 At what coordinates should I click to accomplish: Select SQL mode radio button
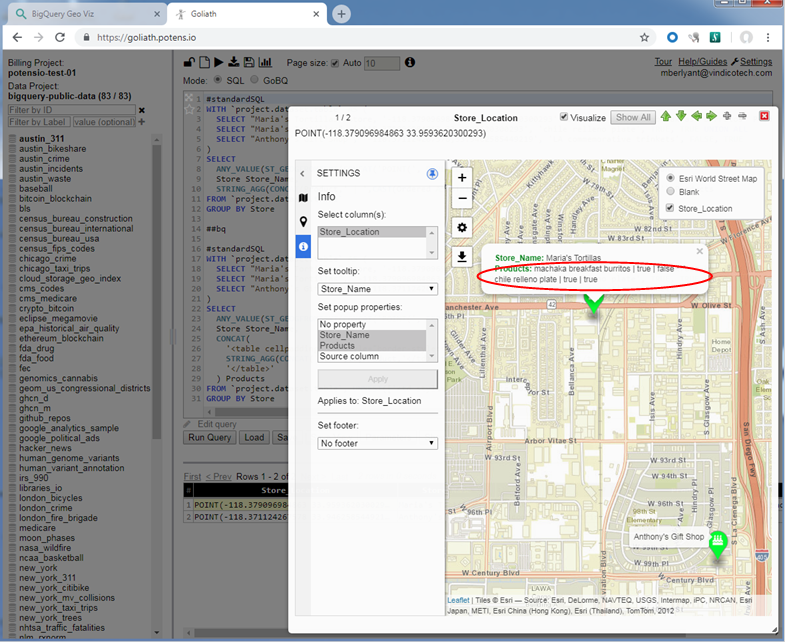point(218,80)
